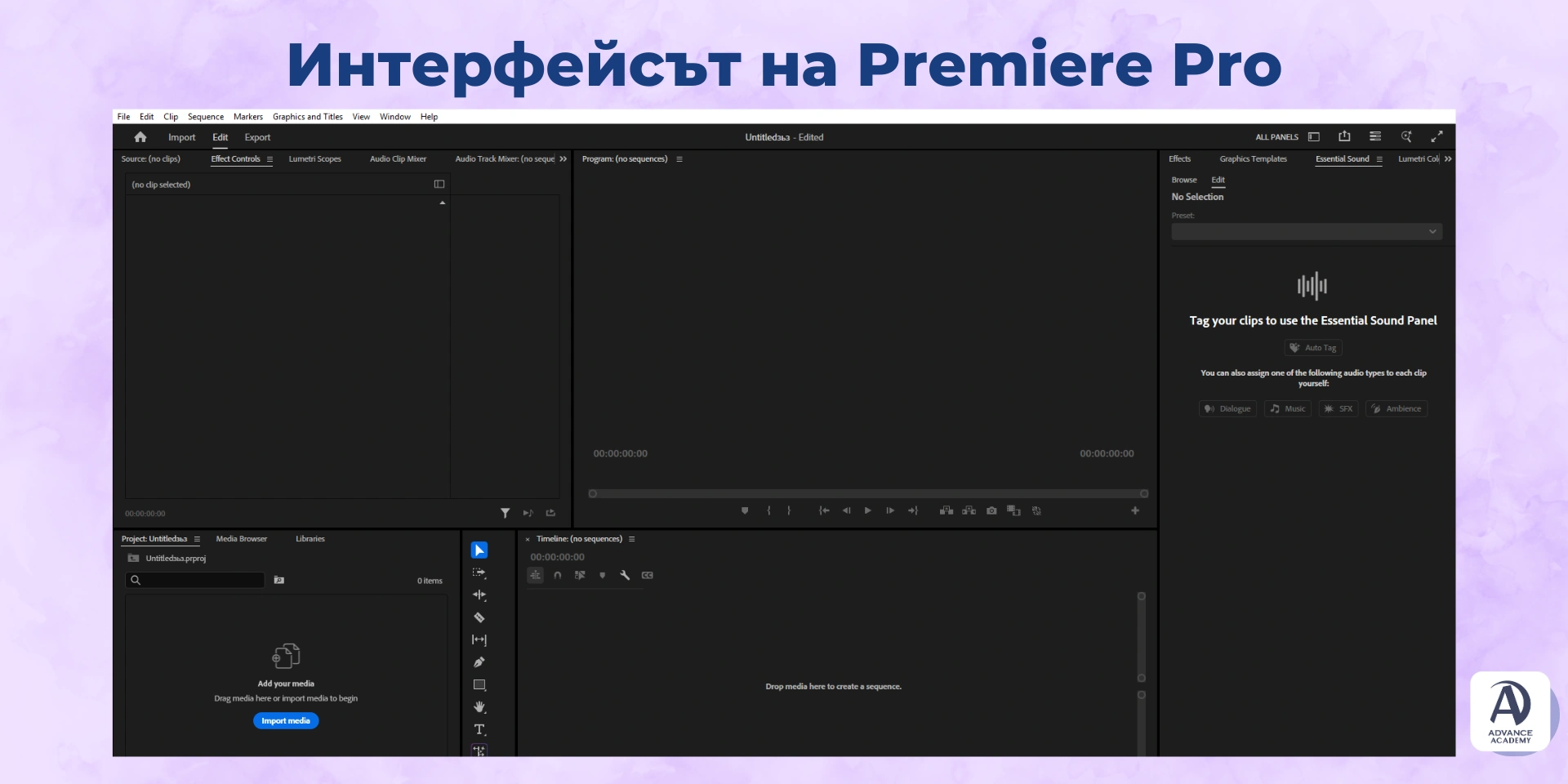This screenshot has width=1568, height=784.
Task: Open Timeline Display Settings with the wrench icon
Action: click(x=625, y=575)
